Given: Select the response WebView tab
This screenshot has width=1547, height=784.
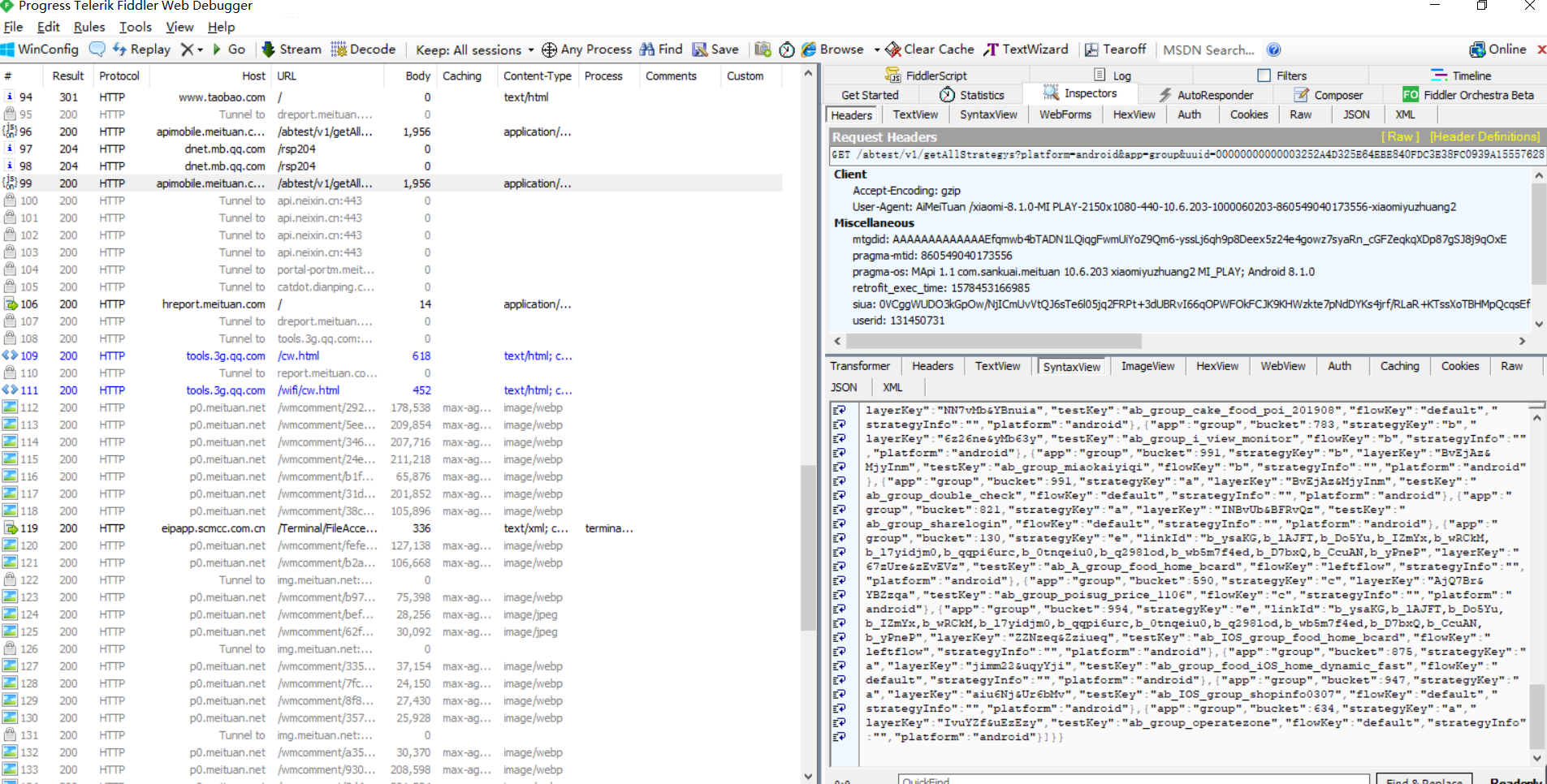Looking at the screenshot, I should 1282,366.
